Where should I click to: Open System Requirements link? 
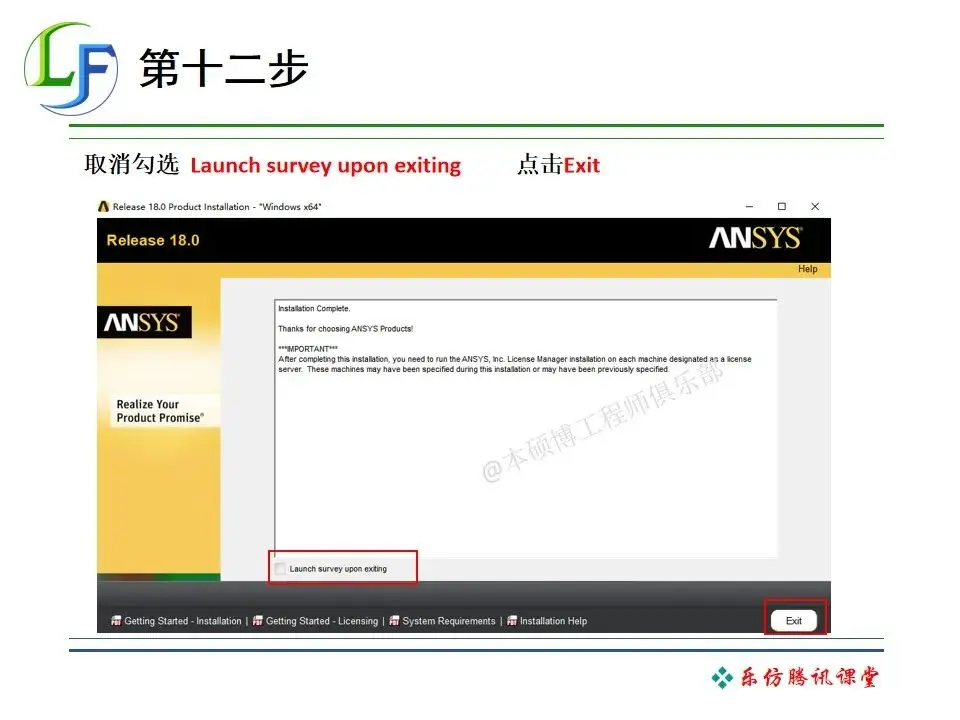click(449, 621)
